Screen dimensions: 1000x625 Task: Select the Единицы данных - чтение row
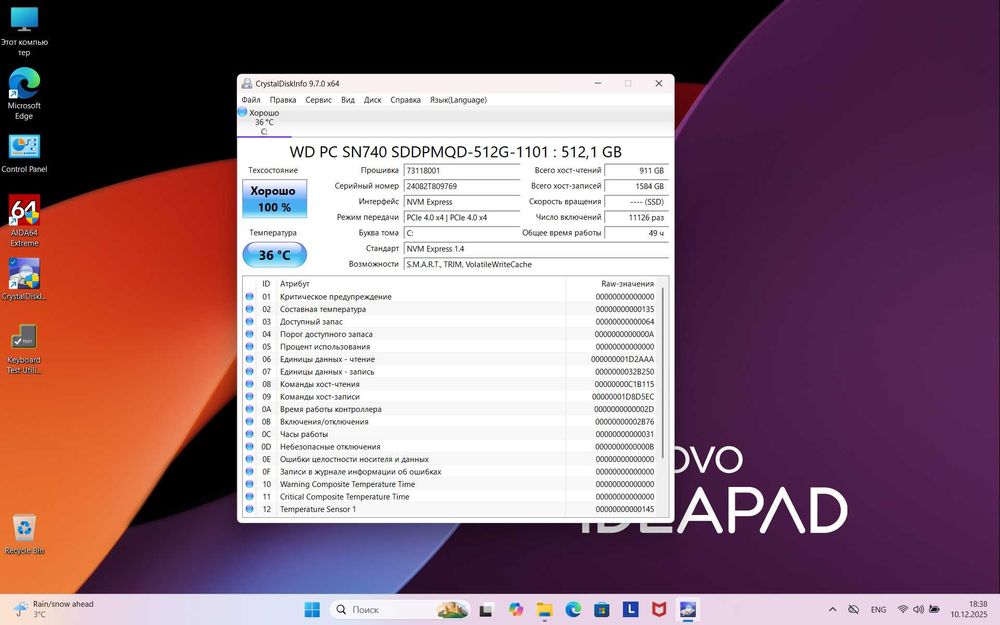[x=451, y=359]
